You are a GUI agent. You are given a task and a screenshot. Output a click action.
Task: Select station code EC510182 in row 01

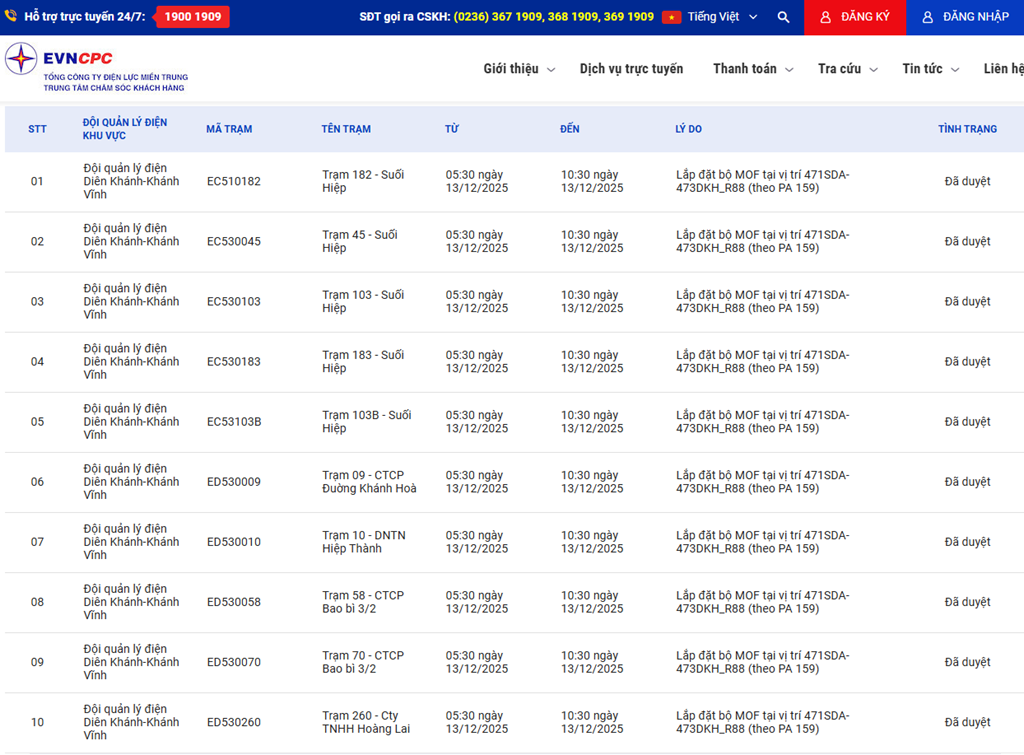pyautogui.click(x=234, y=182)
